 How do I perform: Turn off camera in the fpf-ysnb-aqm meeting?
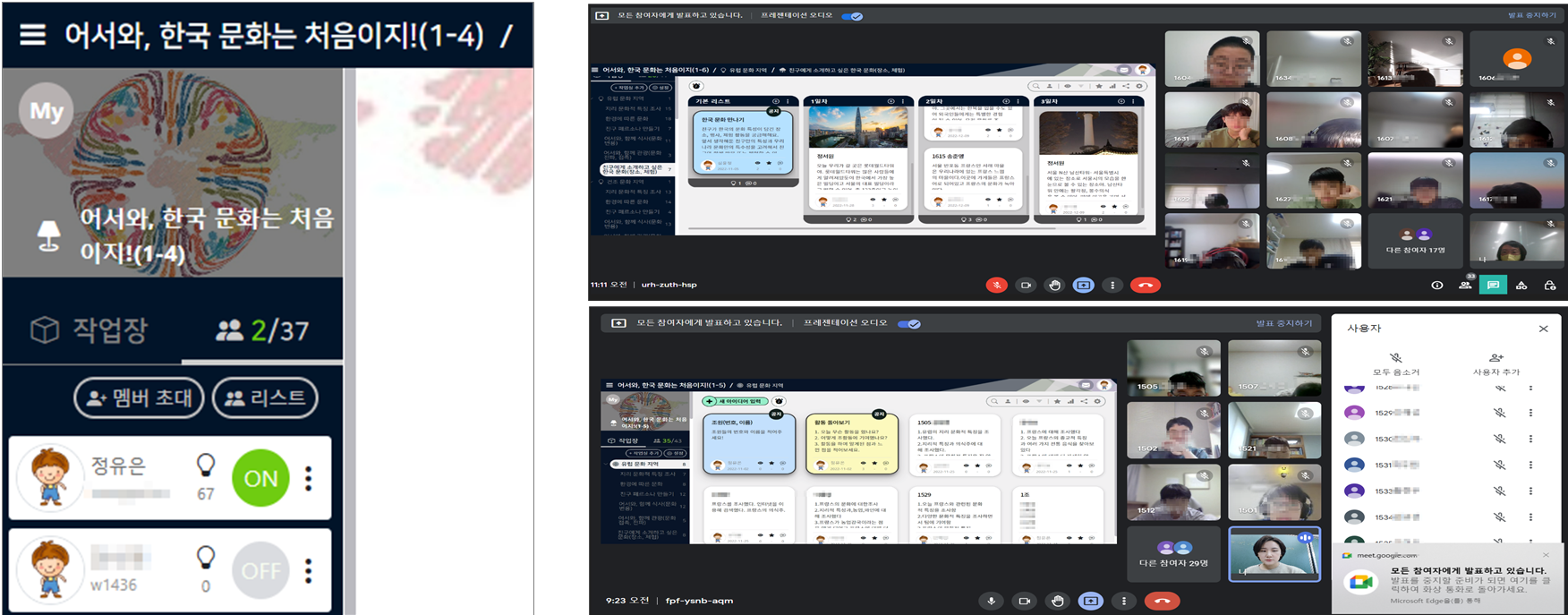click(x=1024, y=601)
